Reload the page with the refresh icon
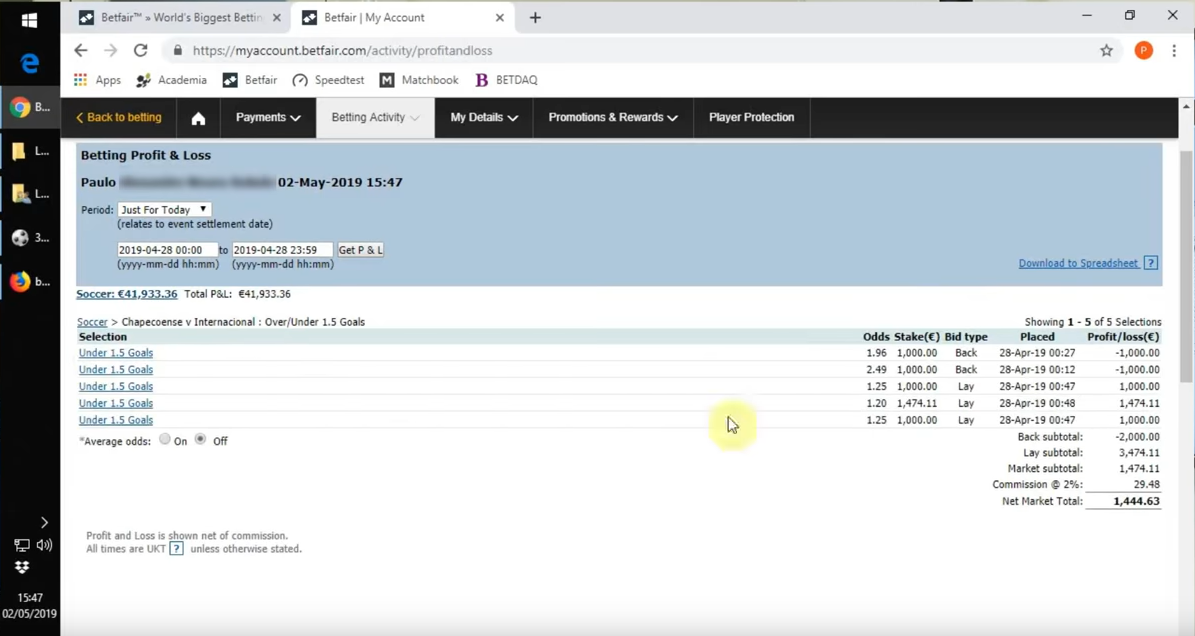This screenshot has width=1195, height=636. coord(140,50)
